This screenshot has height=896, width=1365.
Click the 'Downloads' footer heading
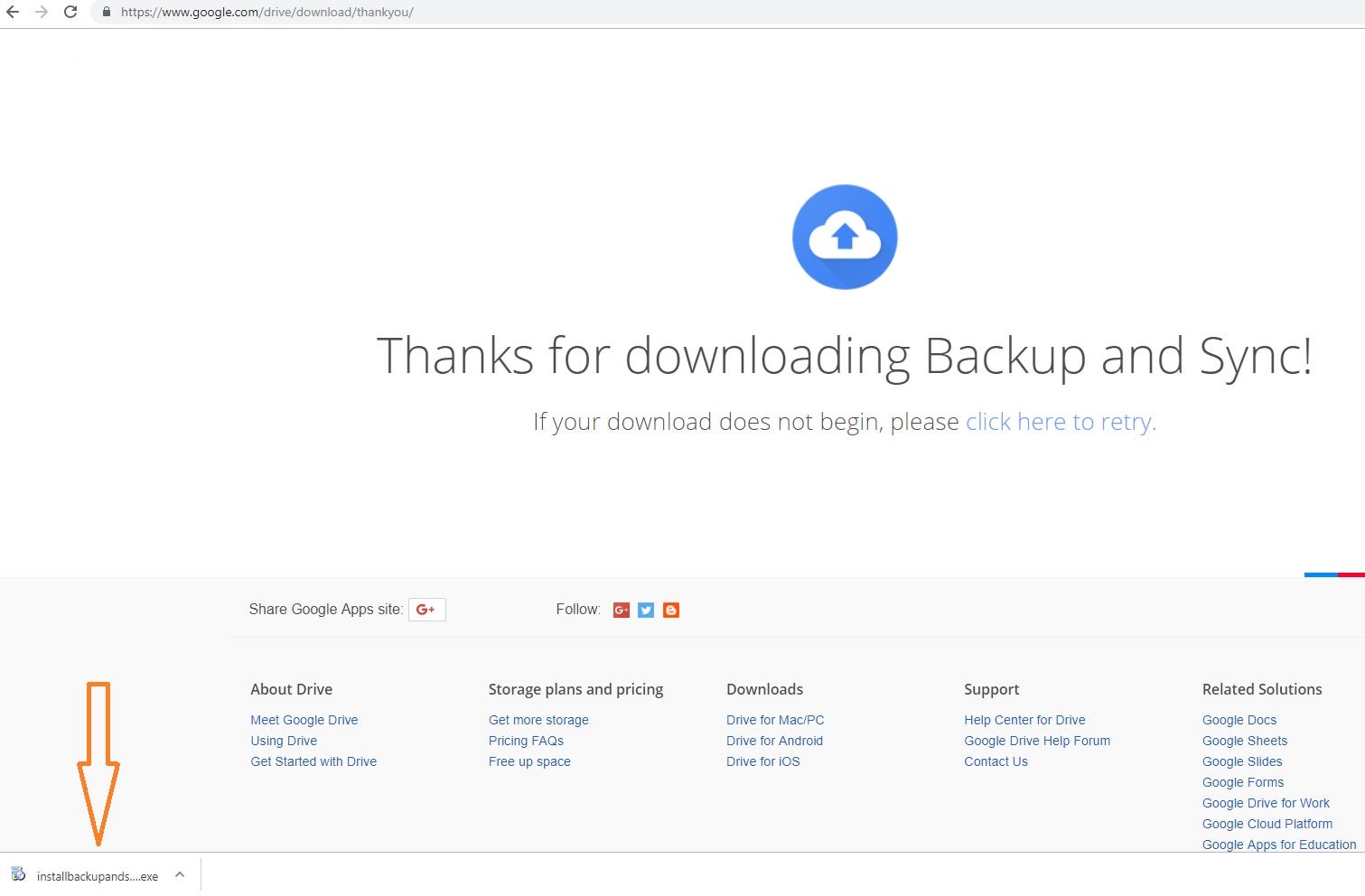tap(764, 689)
